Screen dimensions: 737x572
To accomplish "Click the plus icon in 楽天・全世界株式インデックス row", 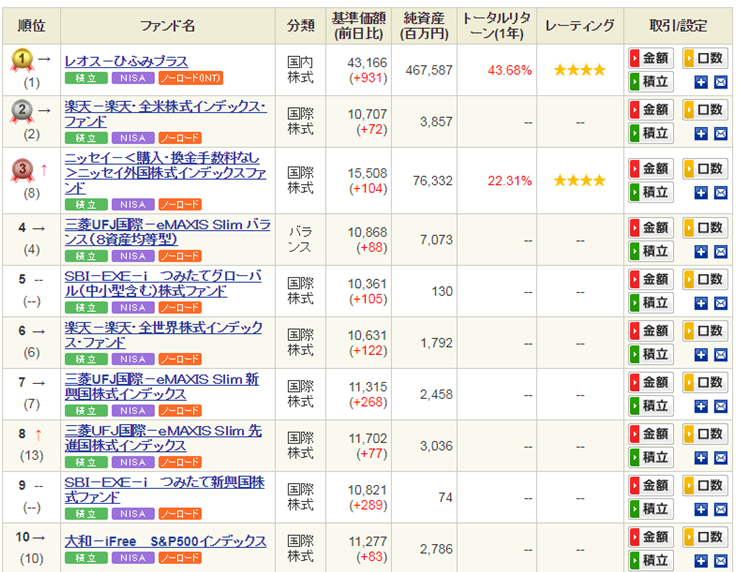I will coord(701,354).
